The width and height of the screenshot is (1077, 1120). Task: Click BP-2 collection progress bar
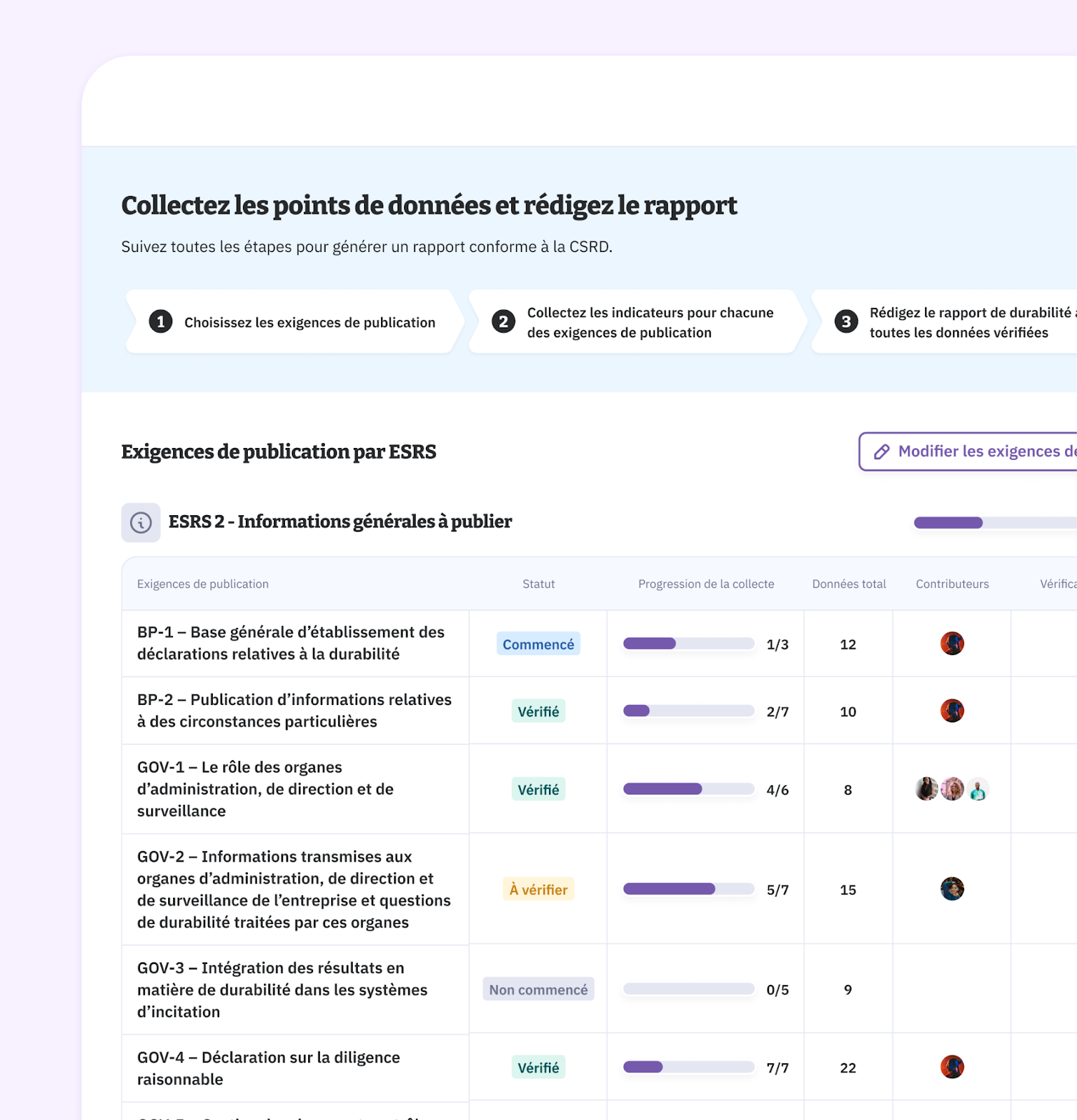[689, 711]
